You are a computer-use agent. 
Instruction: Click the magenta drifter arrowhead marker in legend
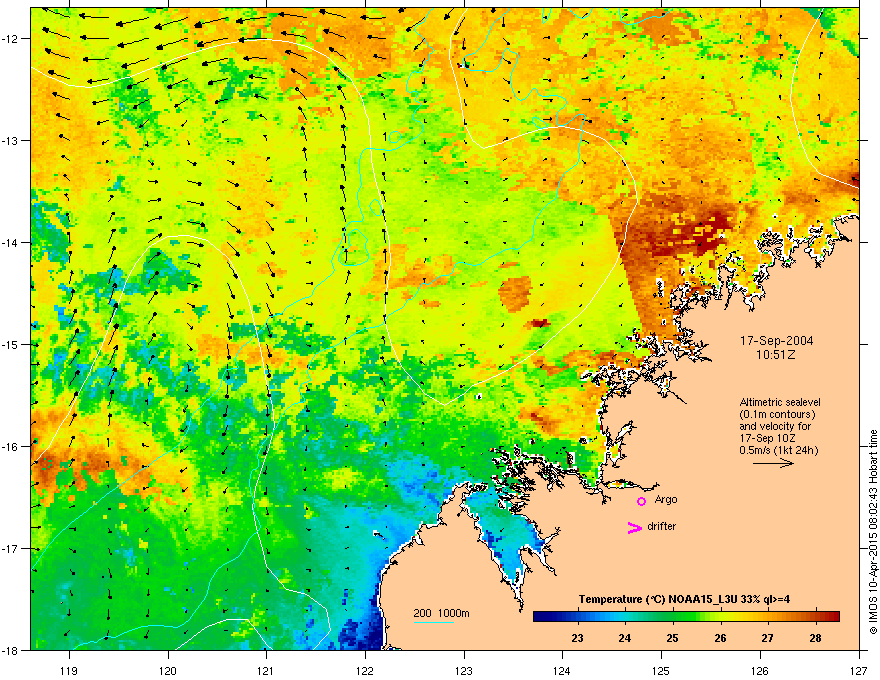pyautogui.click(x=635, y=527)
